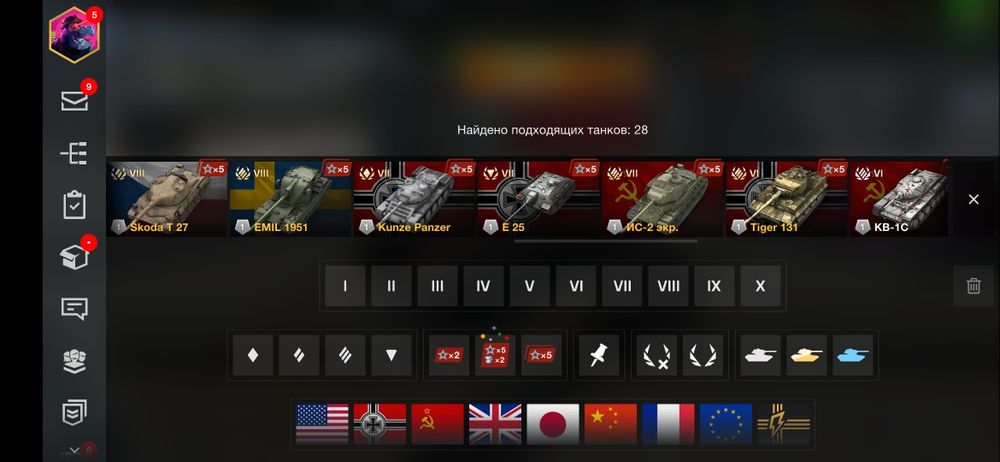Select the Skoda T 27 tank
The height and width of the screenshot is (462, 1000).
point(166,198)
